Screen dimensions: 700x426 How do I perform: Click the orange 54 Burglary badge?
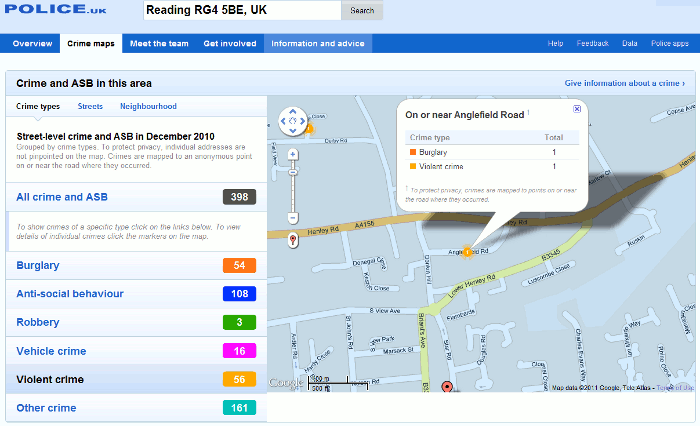(239, 265)
